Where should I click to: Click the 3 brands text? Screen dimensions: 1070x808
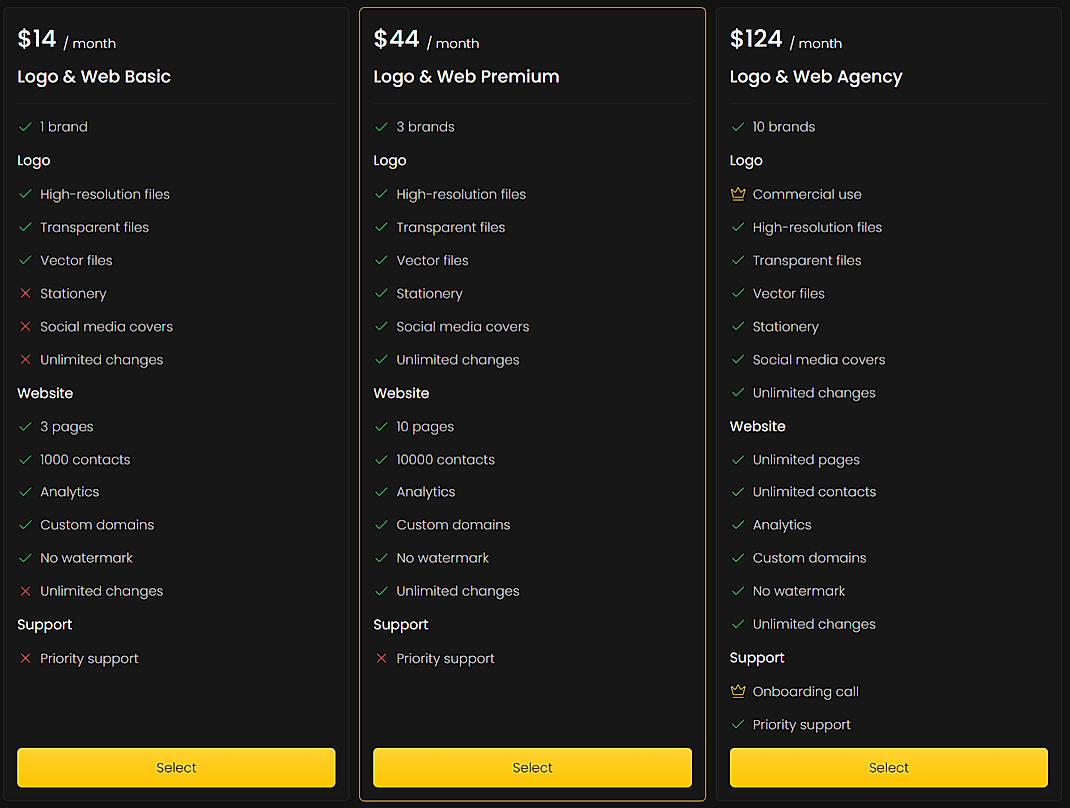pyautogui.click(x=425, y=127)
